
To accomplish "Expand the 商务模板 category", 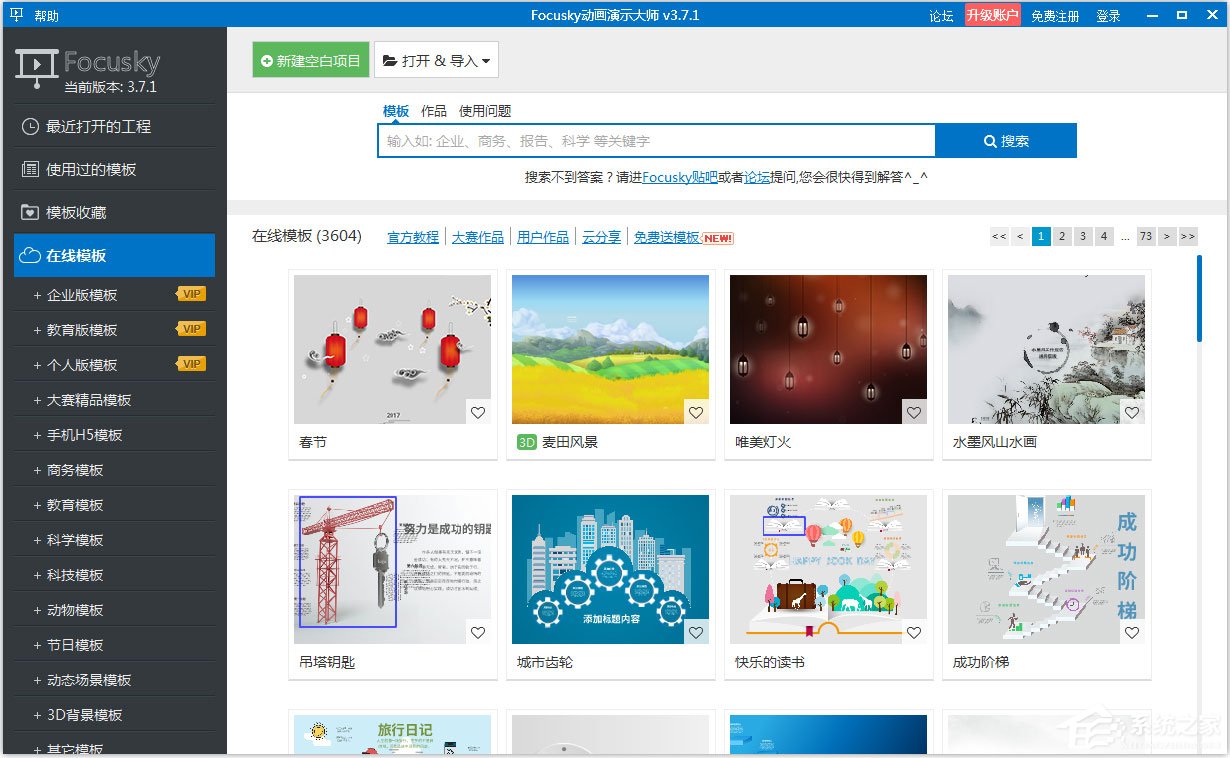I will (75, 470).
